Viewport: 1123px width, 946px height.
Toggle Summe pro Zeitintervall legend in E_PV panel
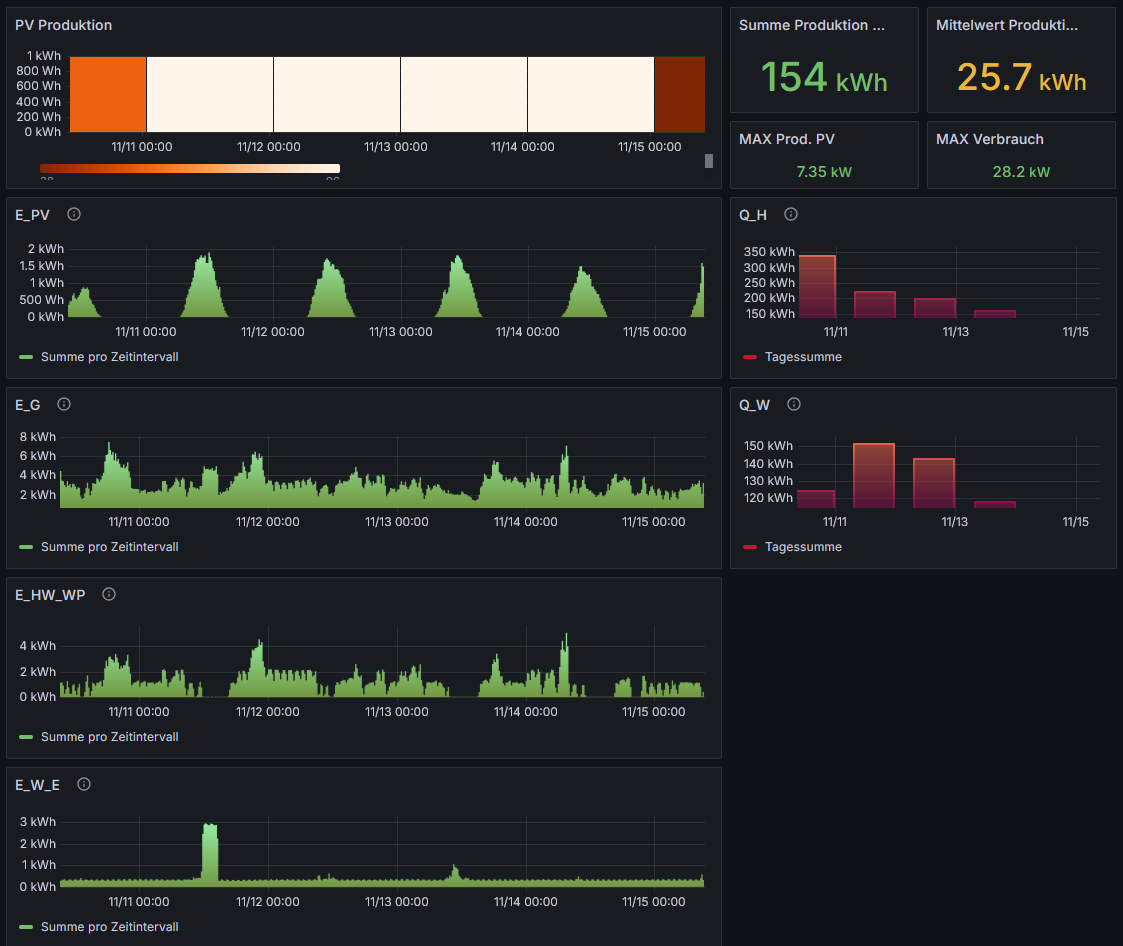[x=110, y=357]
